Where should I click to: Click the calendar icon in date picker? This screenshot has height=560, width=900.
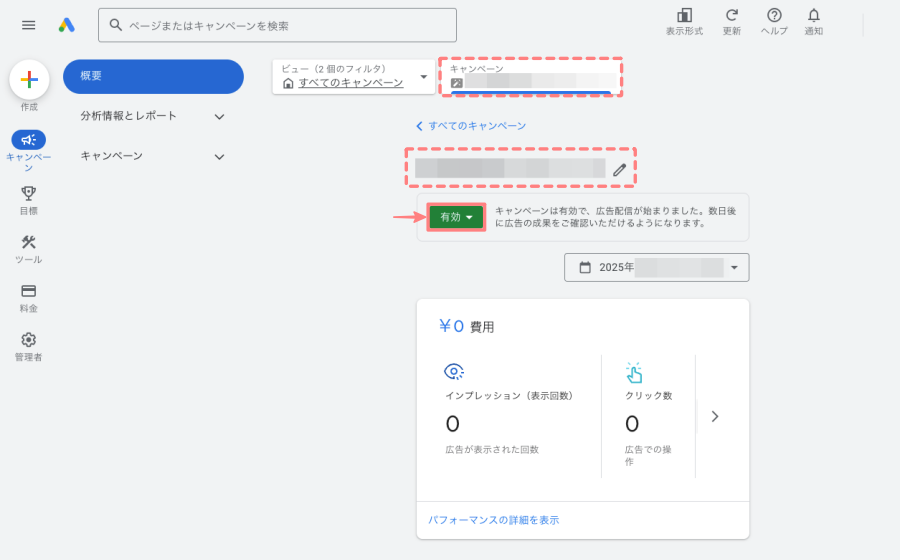click(585, 267)
